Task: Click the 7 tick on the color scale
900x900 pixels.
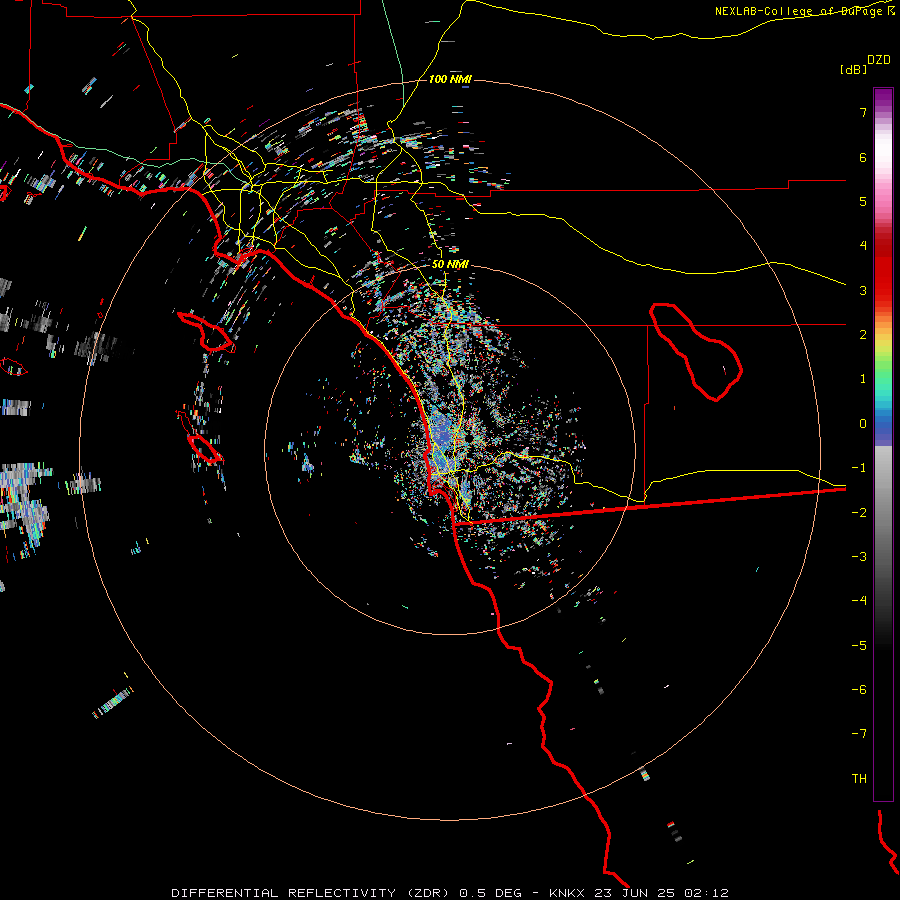Action: pyautogui.click(x=863, y=112)
